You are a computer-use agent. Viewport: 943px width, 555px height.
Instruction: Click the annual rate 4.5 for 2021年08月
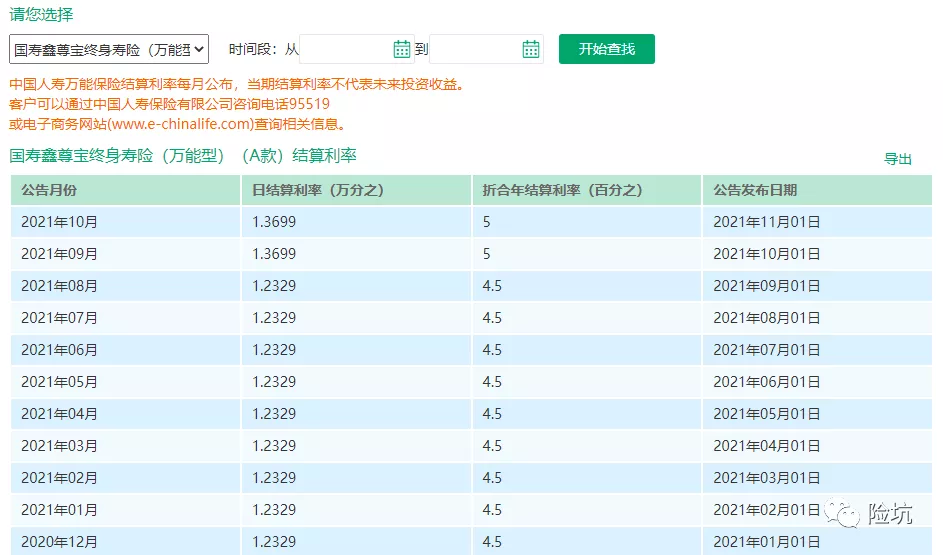click(587, 286)
